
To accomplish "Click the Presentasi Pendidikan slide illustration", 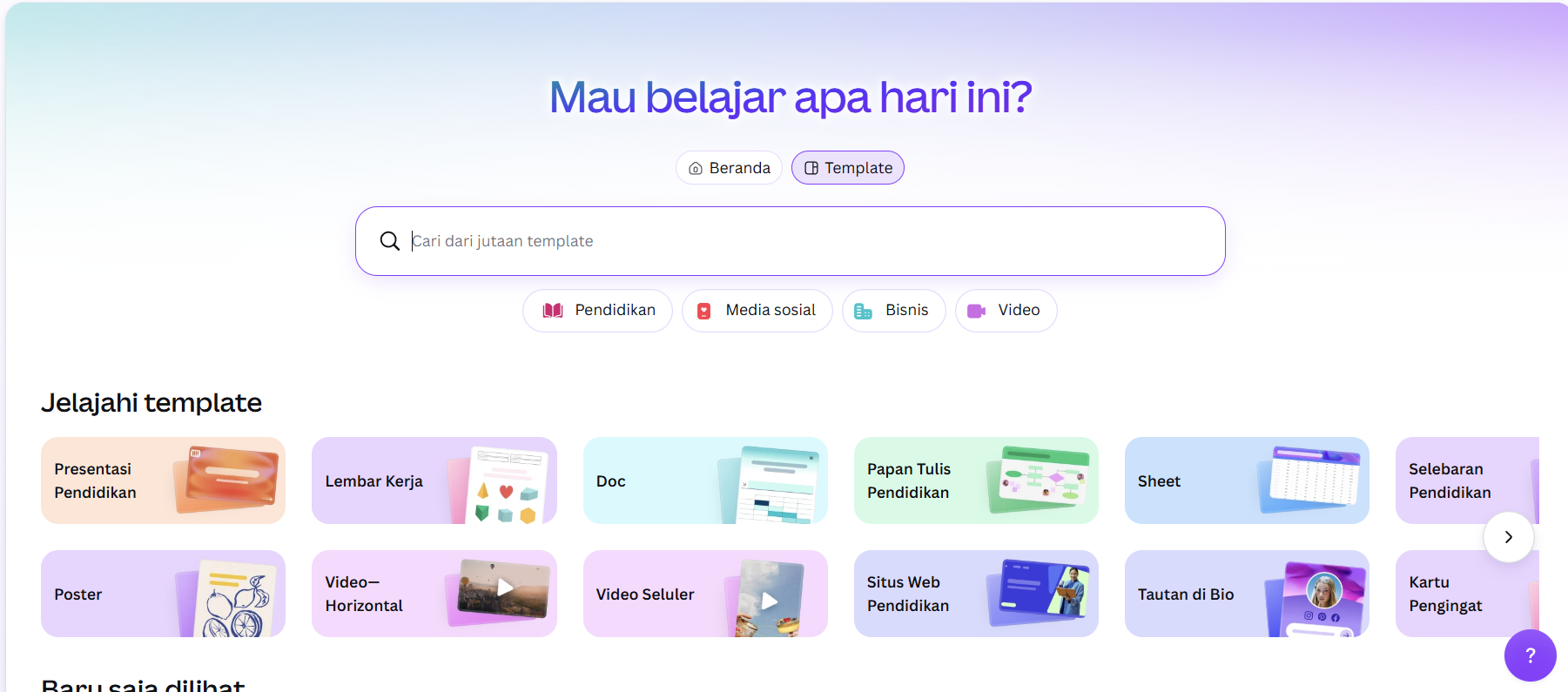I will 226,479.
